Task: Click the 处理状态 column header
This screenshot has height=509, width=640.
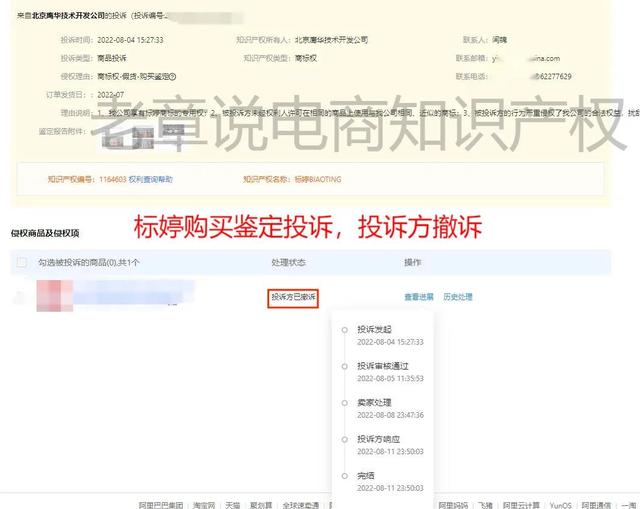Action: (288, 262)
